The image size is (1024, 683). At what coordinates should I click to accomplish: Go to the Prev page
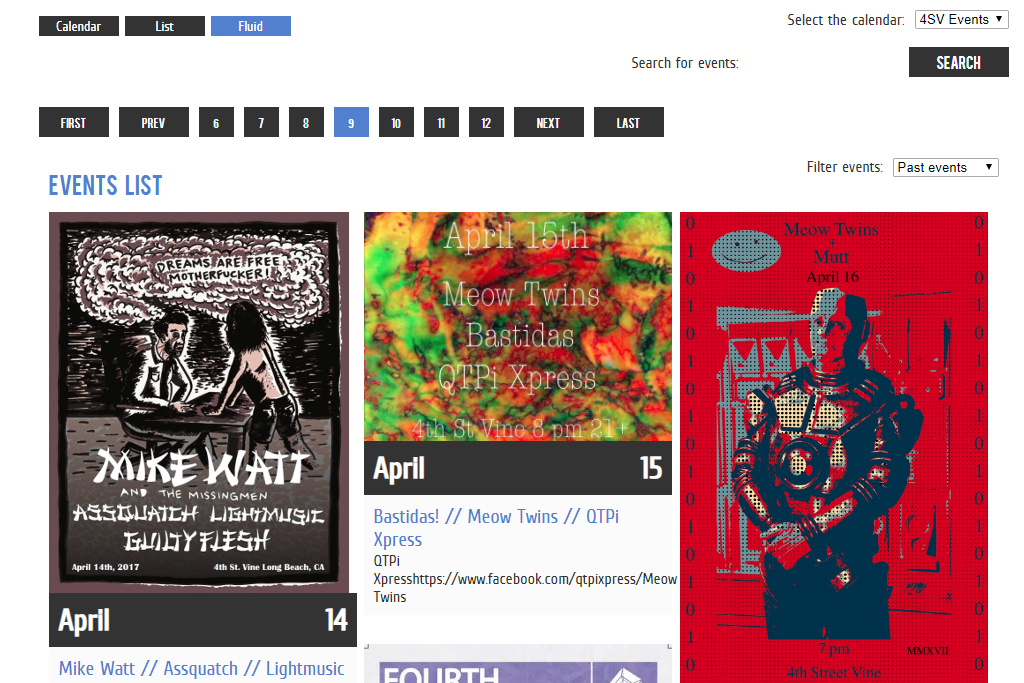(x=153, y=122)
